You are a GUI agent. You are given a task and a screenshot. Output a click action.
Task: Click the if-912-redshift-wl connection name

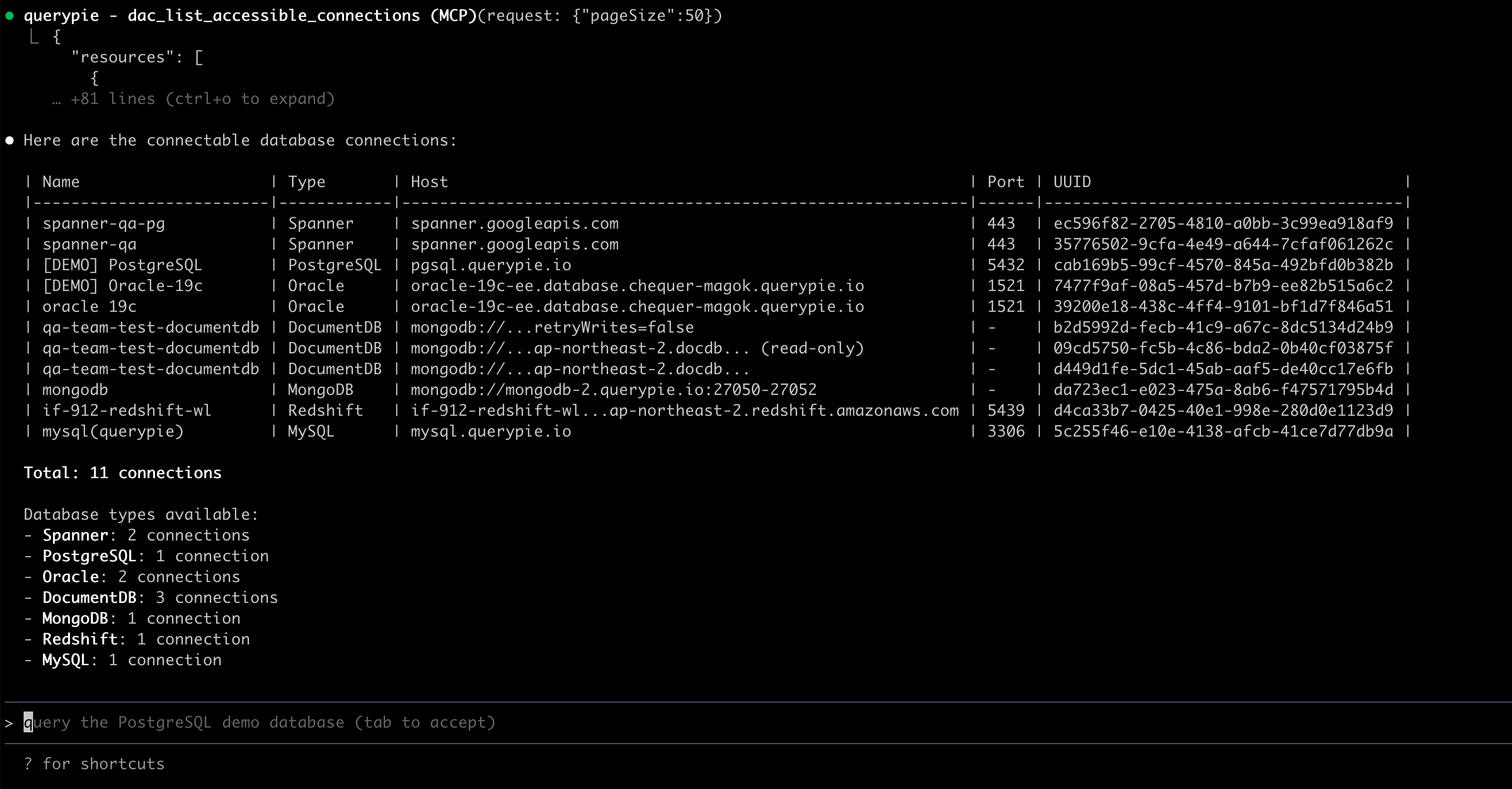[x=126, y=411]
